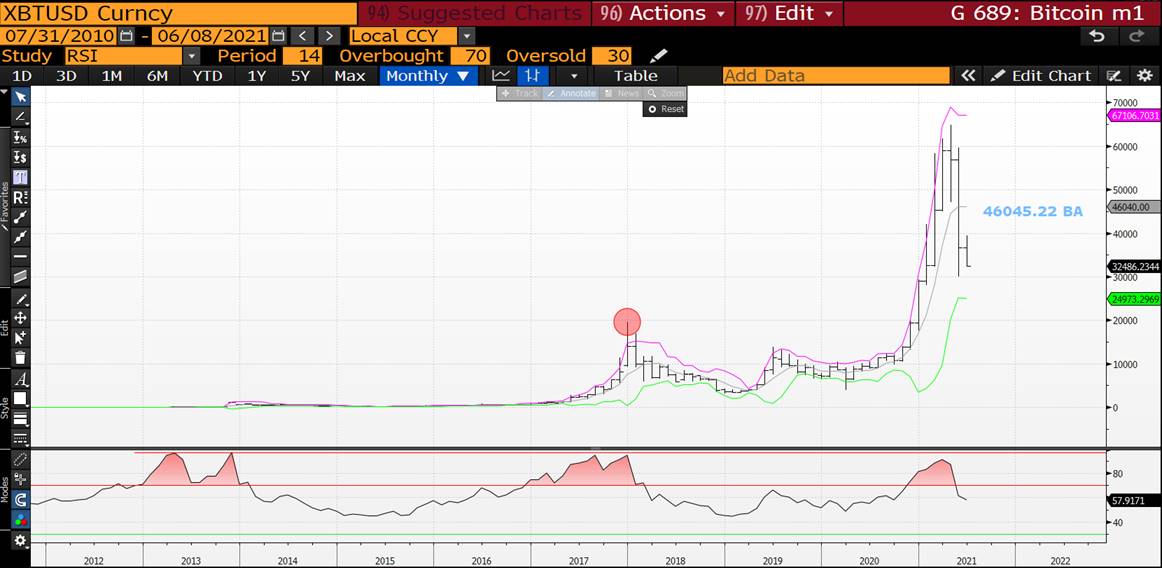
Task: Toggle the ruler measure mode icon
Action: pyautogui.click(x=21, y=460)
